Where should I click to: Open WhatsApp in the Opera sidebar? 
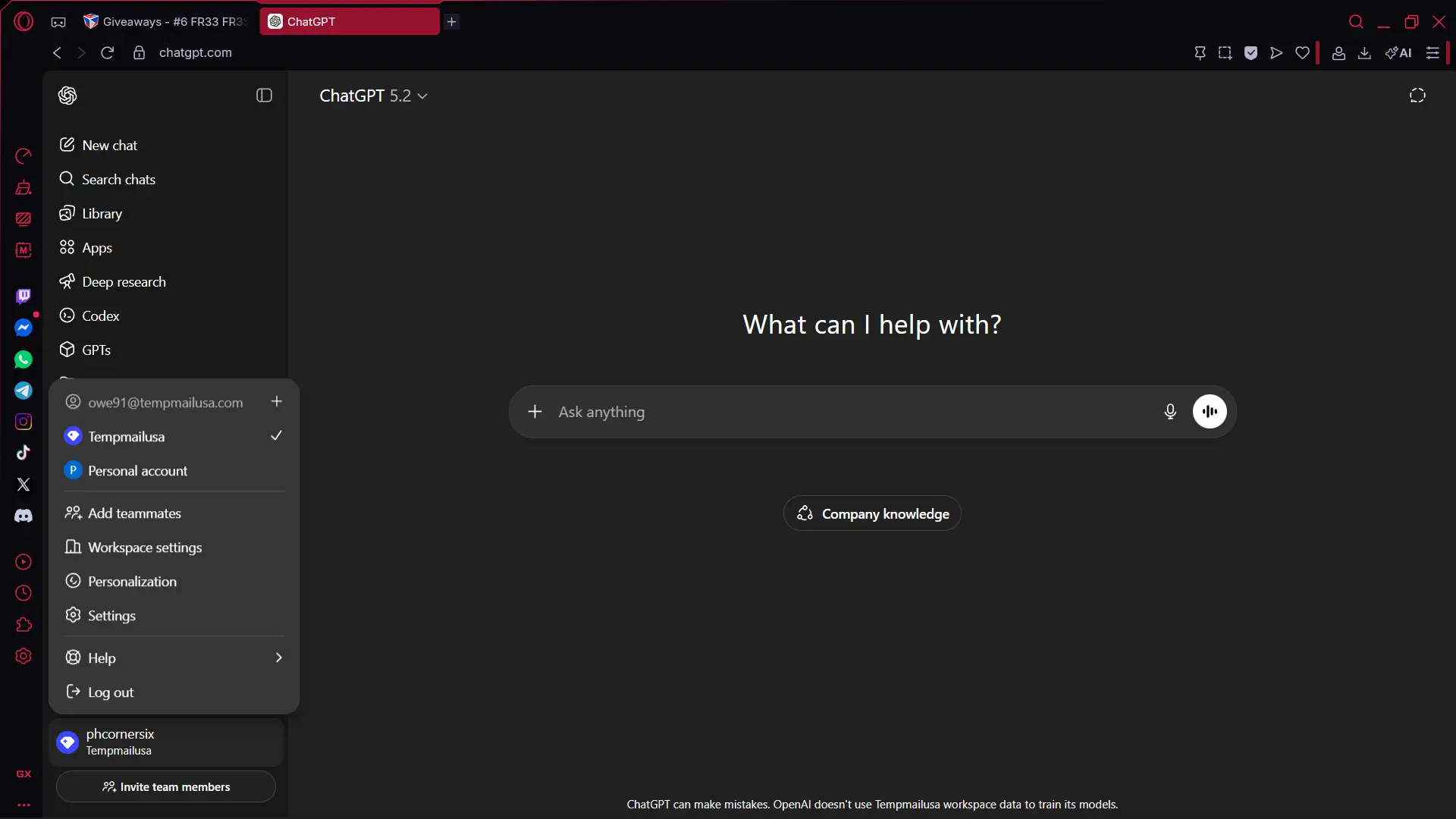(24, 359)
